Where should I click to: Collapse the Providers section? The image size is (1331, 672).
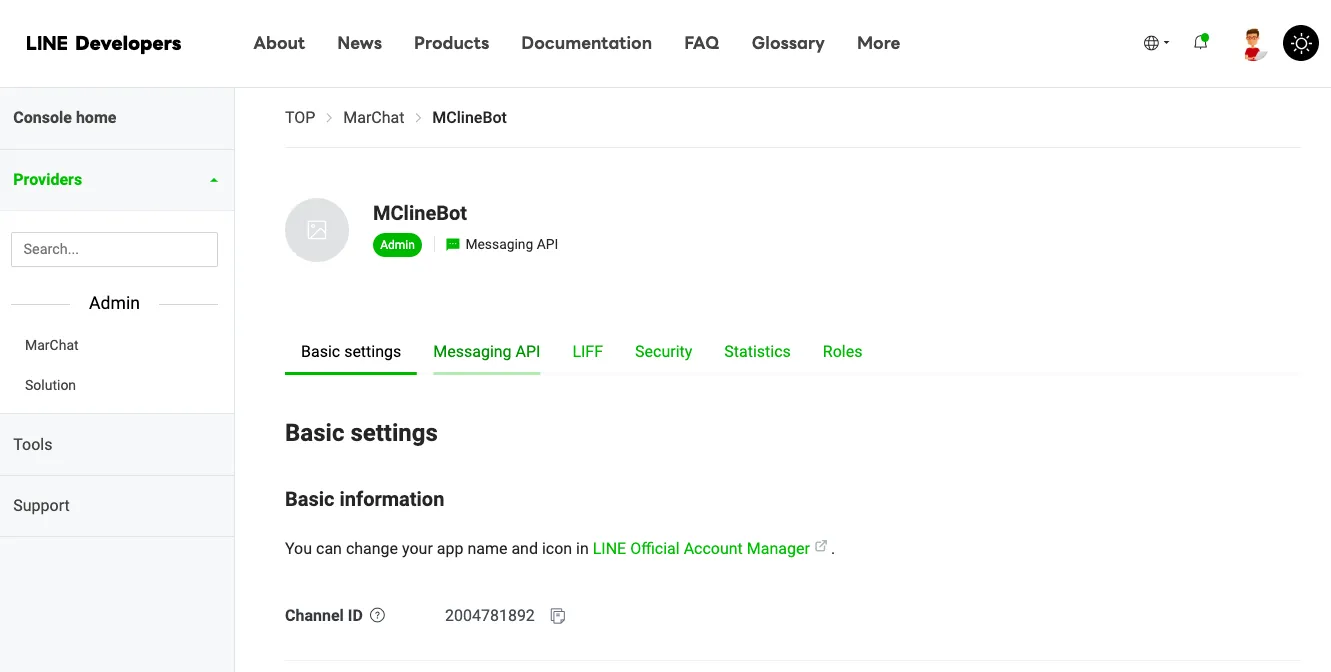[117, 180]
